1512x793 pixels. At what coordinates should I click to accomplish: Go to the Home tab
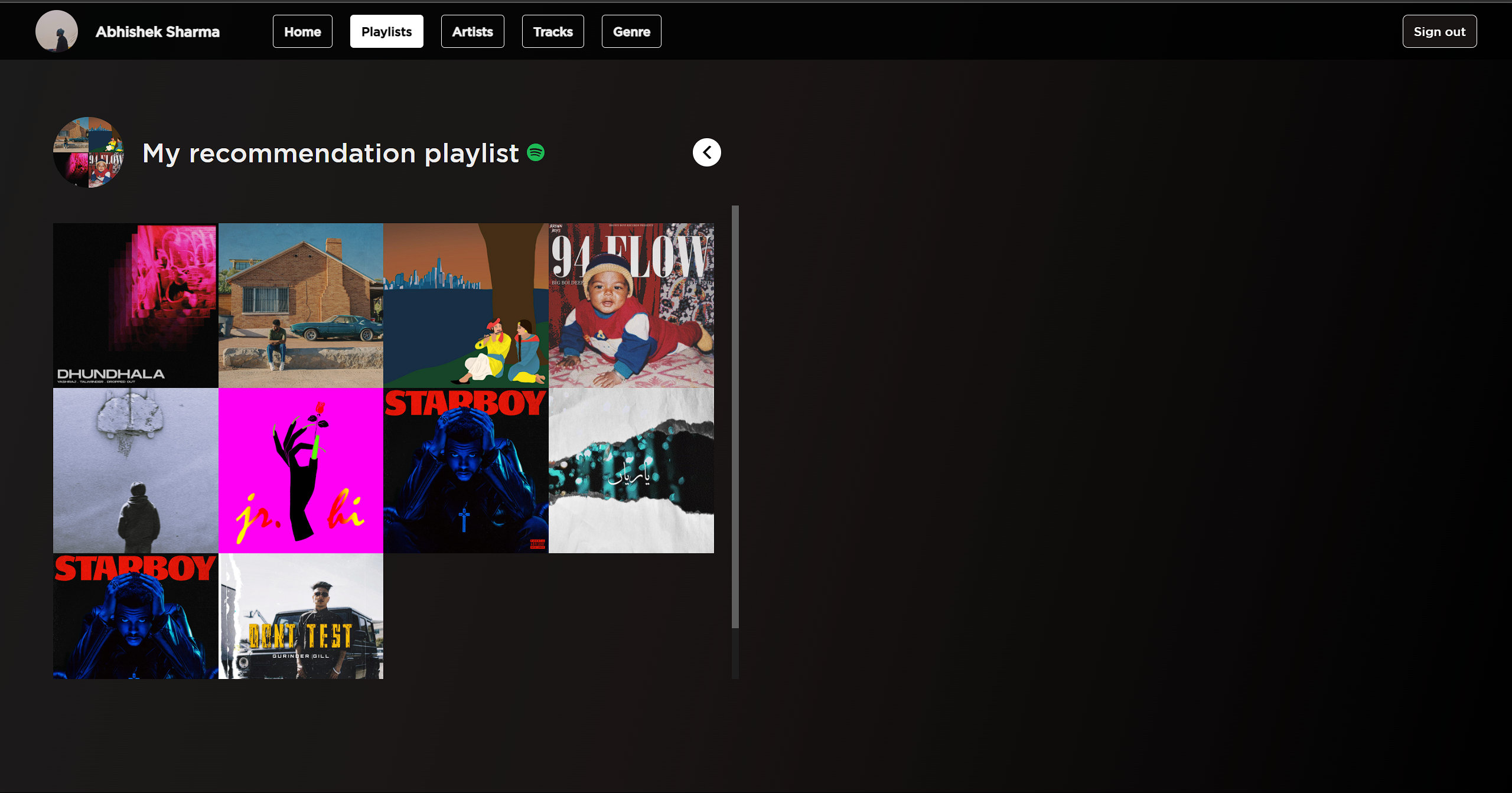(x=302, y=31)
